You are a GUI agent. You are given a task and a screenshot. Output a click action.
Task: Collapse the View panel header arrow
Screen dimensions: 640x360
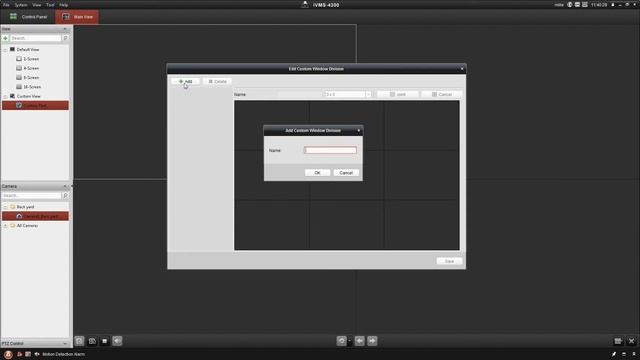pos(65,29)
